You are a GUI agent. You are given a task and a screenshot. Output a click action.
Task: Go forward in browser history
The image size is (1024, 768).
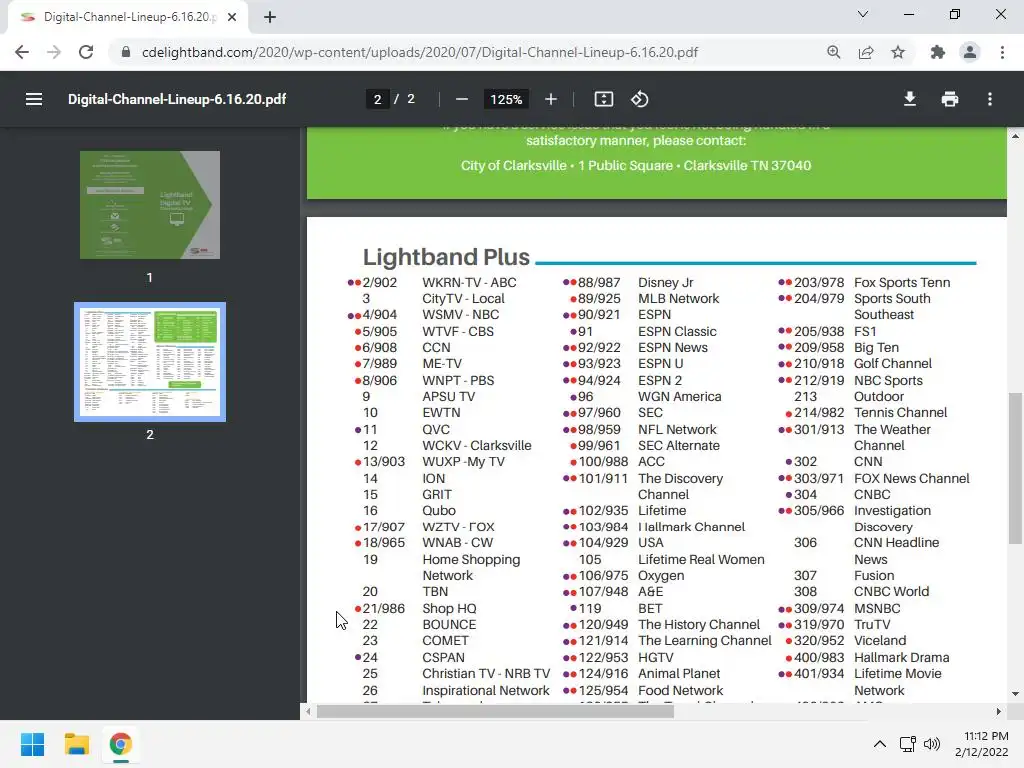54,52
